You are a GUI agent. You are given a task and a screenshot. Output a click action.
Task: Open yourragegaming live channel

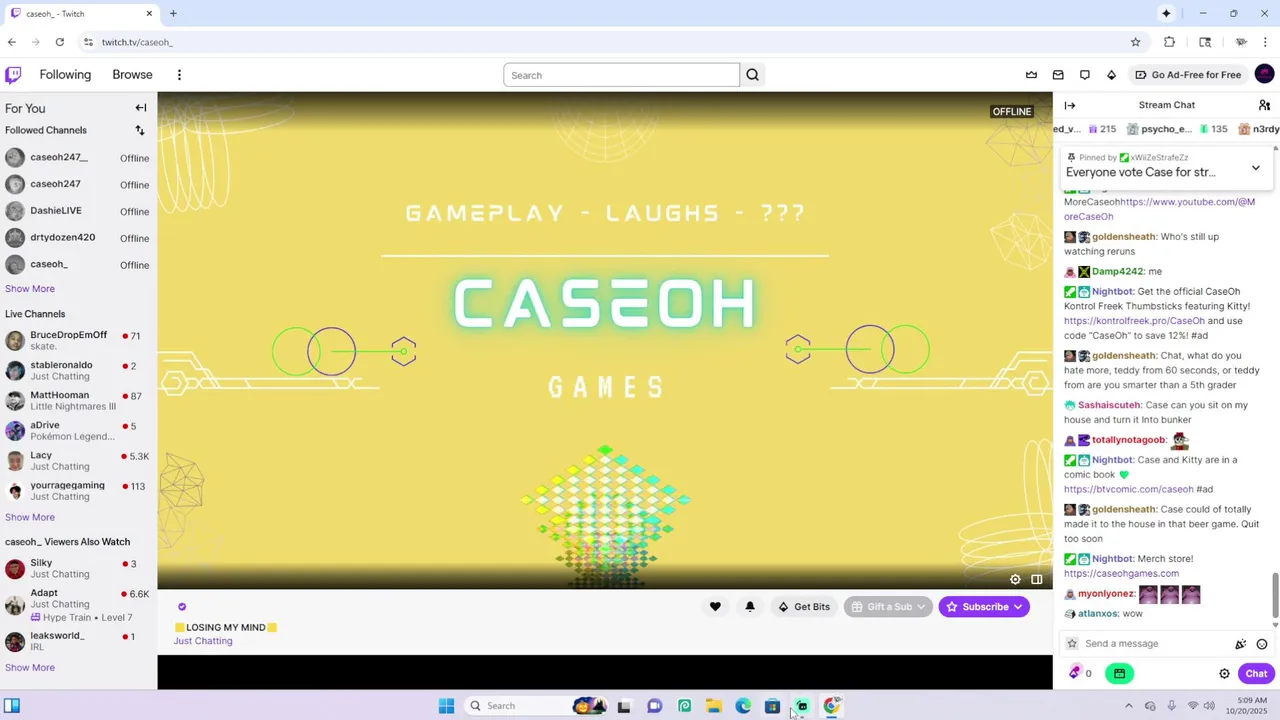coord(78,491)
